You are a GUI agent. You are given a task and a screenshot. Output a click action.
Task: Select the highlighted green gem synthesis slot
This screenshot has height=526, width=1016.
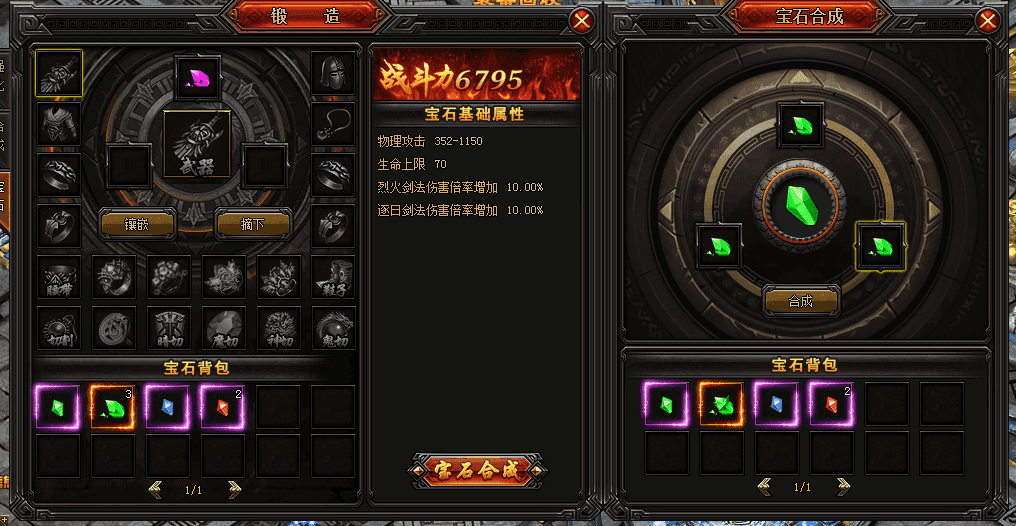(x=880, y=246)
